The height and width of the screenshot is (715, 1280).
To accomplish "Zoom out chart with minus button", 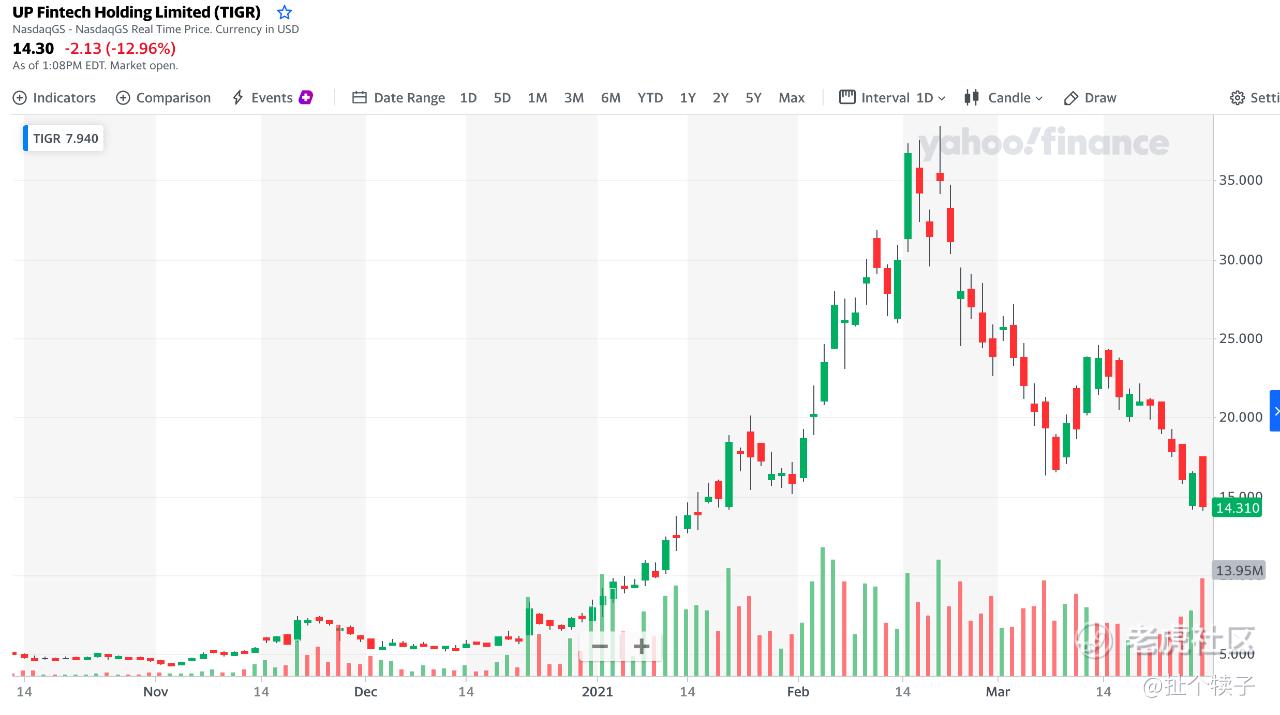I will pyautogui.click(x=600, y=646).
